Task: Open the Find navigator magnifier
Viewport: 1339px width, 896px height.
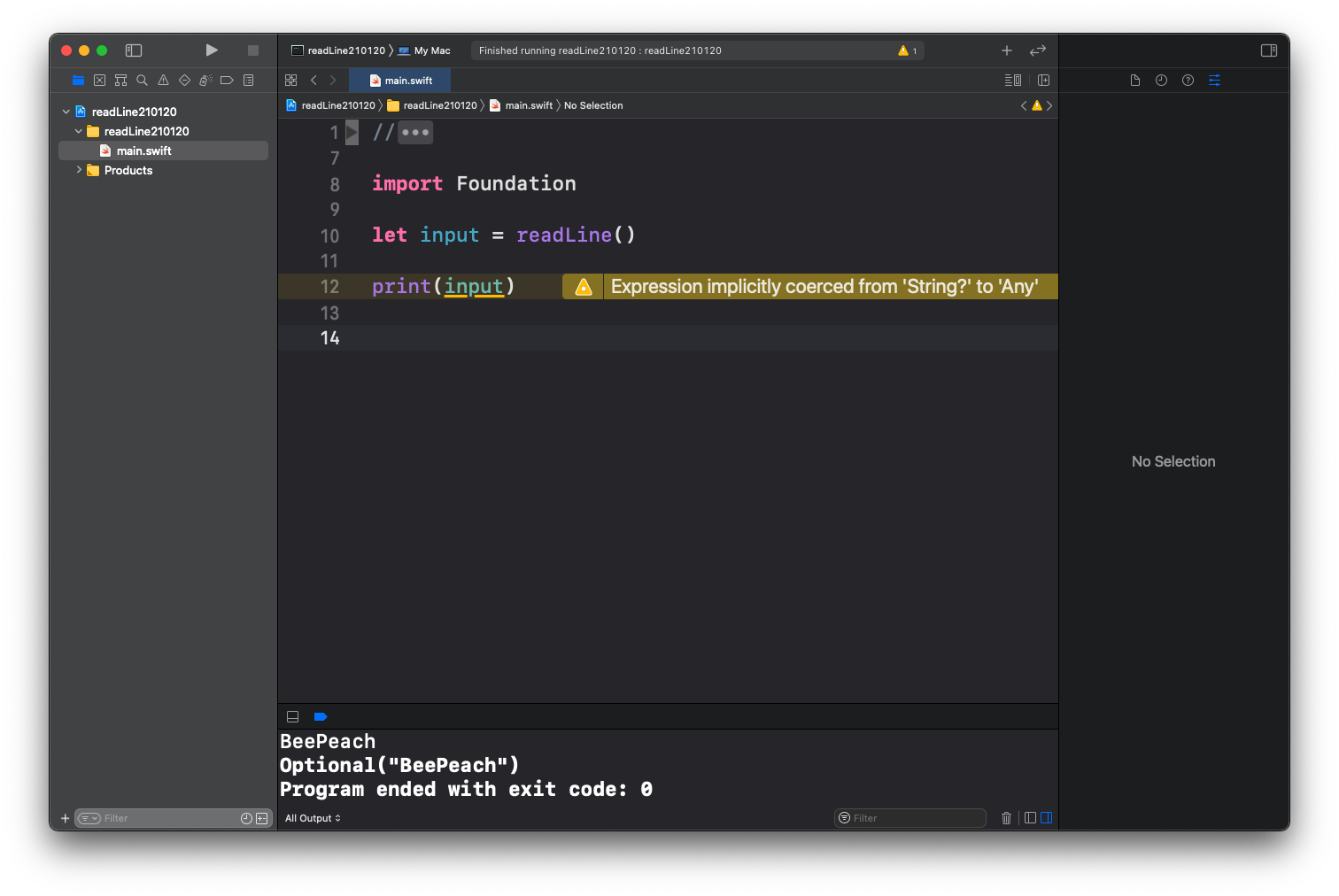Action: (x=142, y=81)
